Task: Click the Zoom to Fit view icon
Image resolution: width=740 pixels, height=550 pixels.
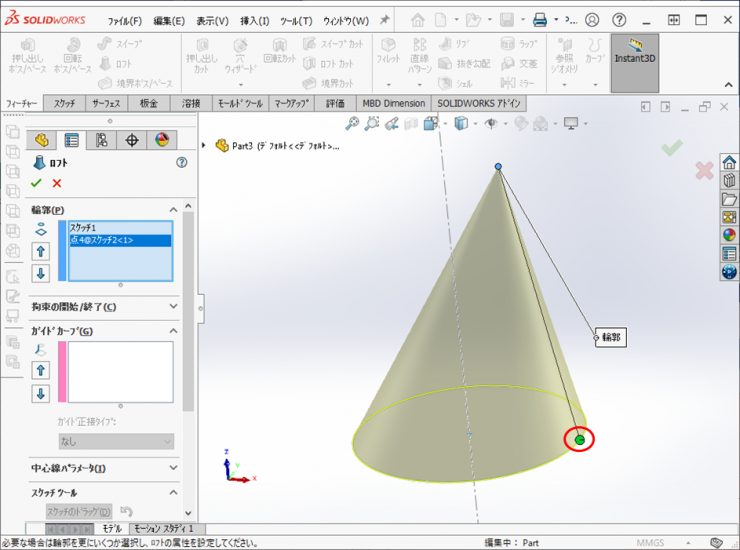Action: coord(352,123)
